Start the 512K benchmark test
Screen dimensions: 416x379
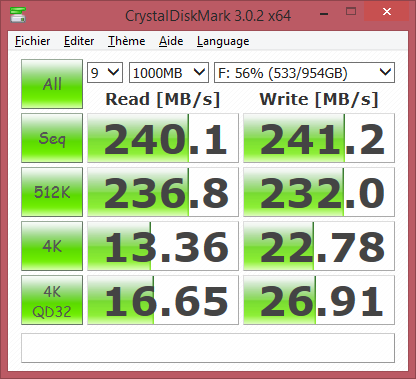(x=52, y=192)
